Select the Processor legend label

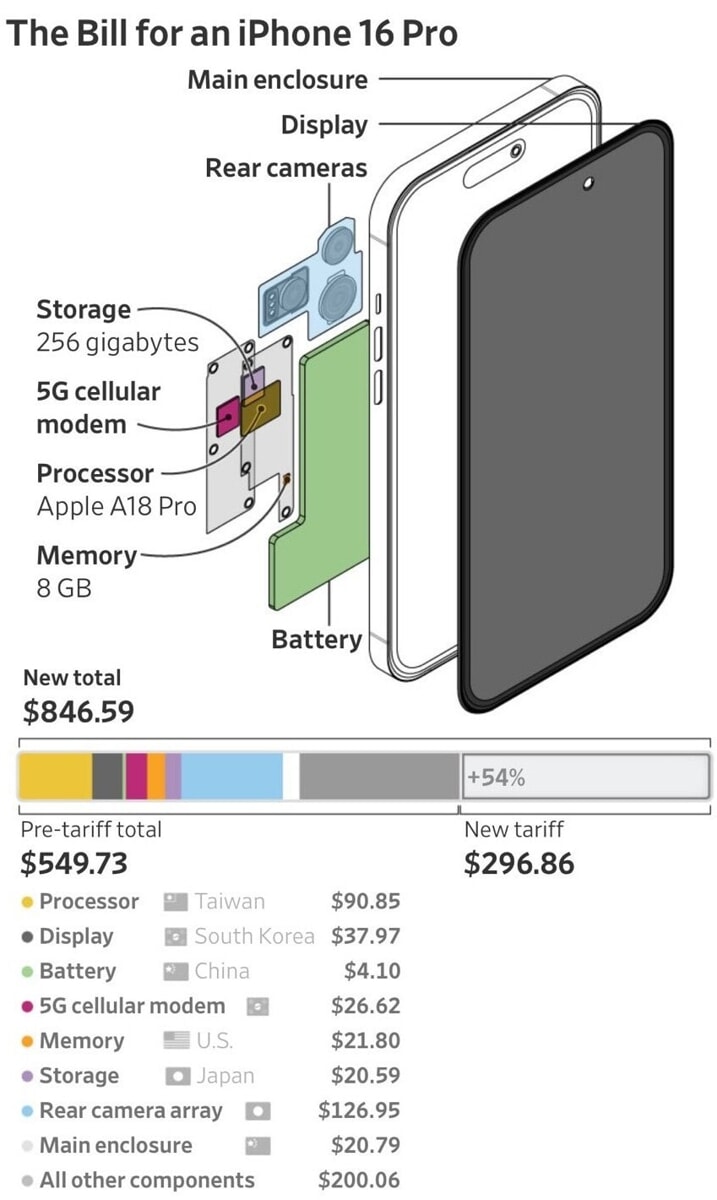pos(89,902)
